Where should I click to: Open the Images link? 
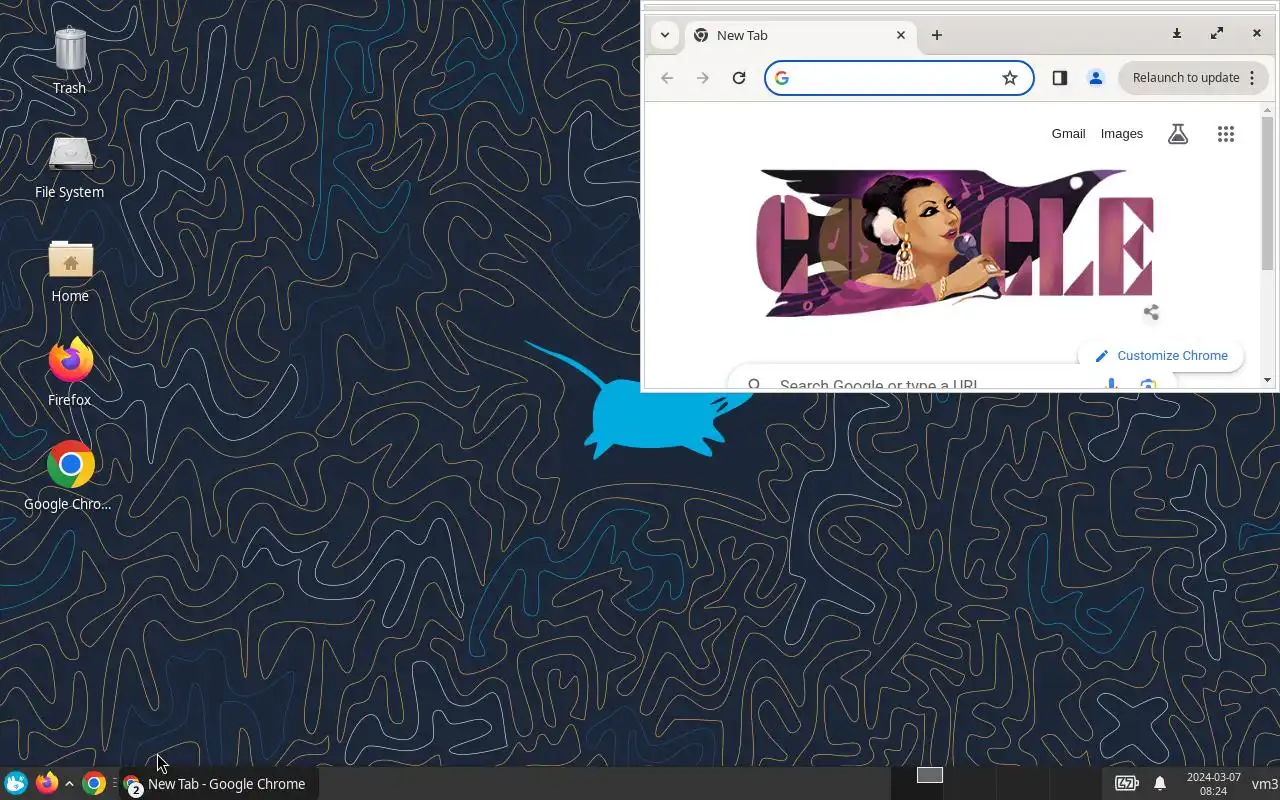point(1121,134)
